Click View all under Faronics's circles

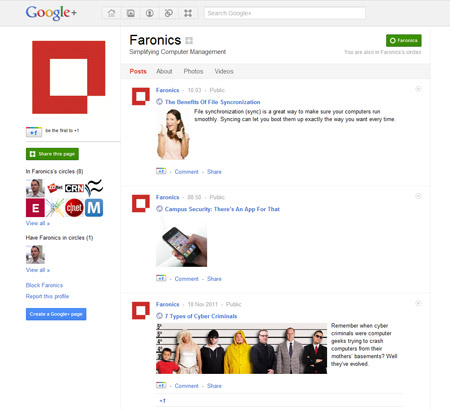38,223
